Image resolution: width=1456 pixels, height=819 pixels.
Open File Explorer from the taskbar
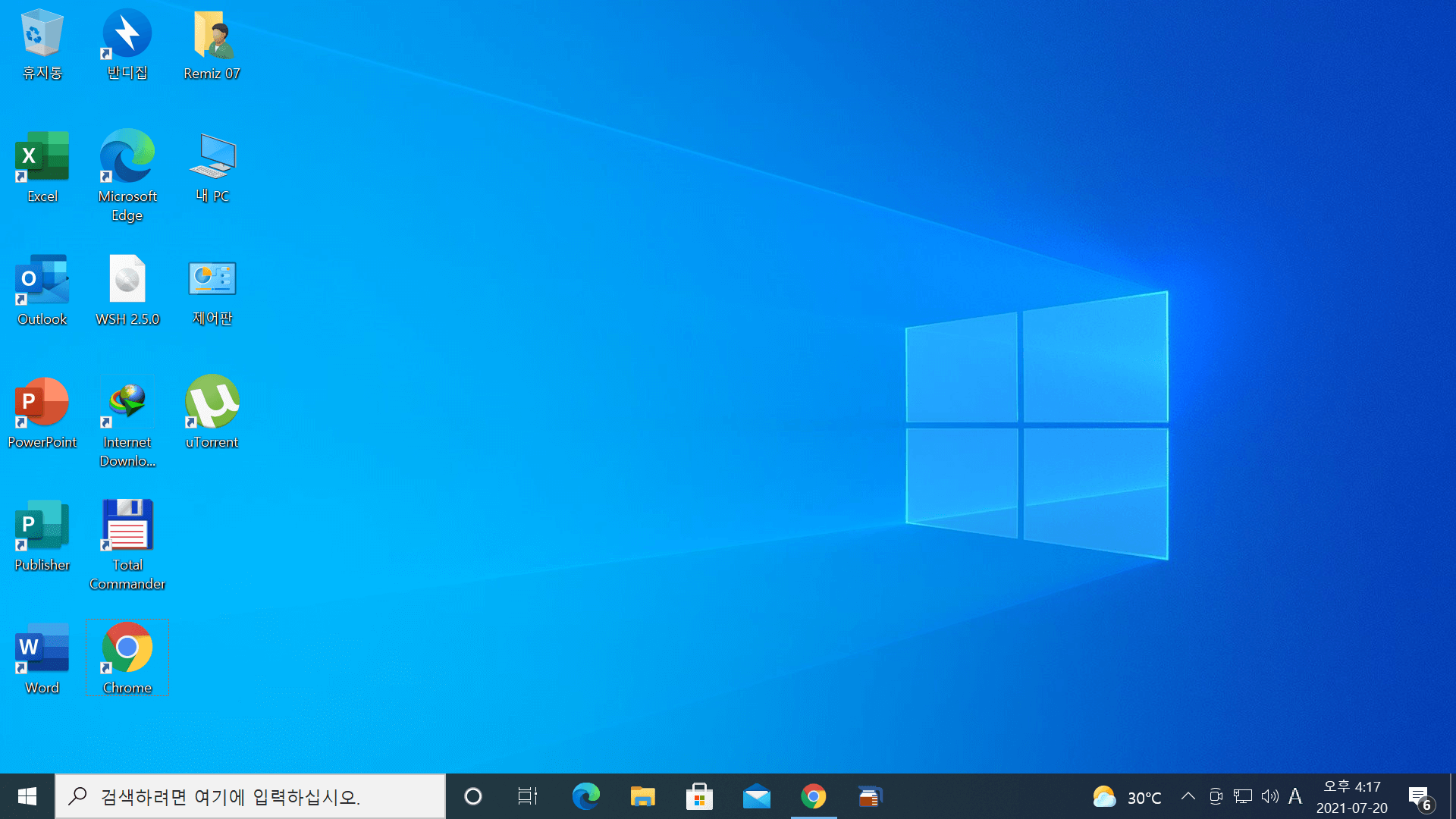(642, 796)
